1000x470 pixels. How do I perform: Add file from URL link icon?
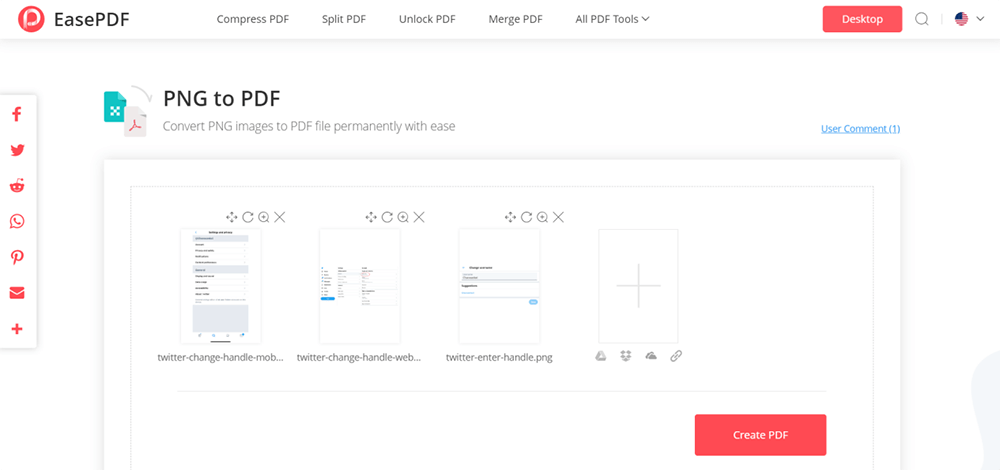(x=676, y=356)
